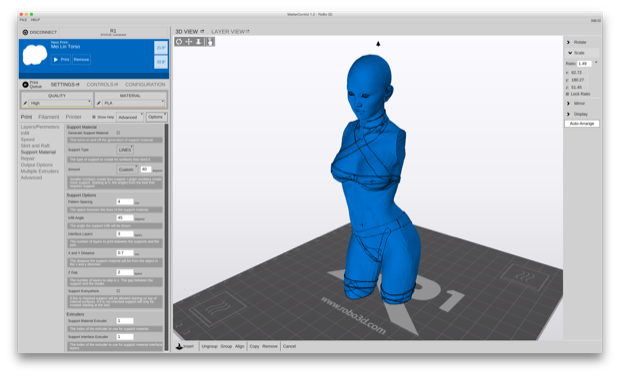Open the Options dropdown
This screenshot has height=377, width=620.
pyautogui.click(x=157, y=117)
